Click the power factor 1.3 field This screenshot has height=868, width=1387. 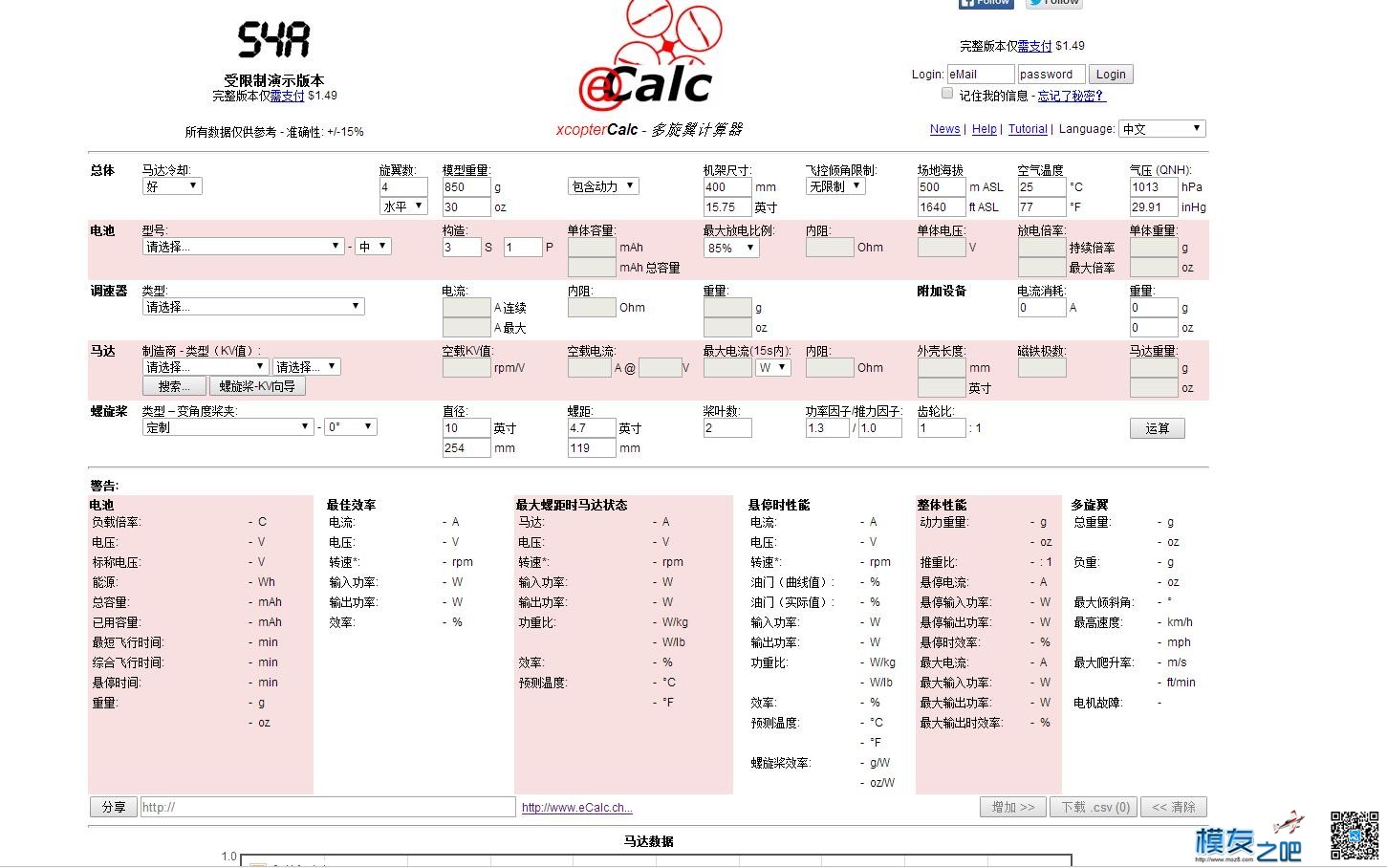827,428
